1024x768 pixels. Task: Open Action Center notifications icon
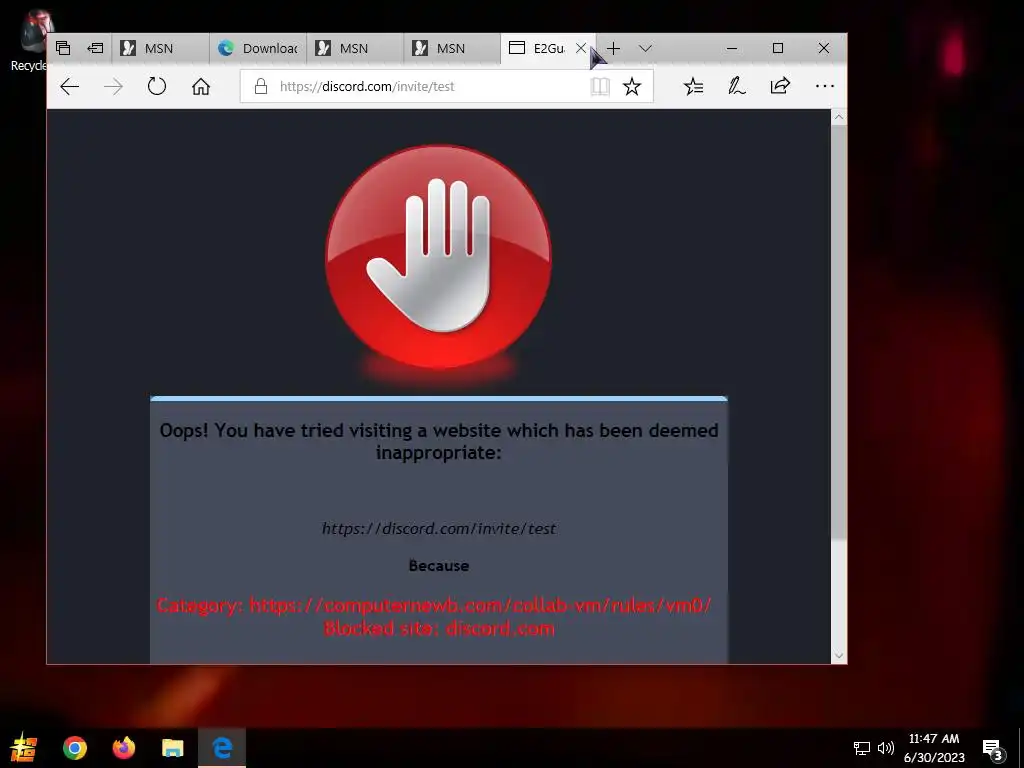992,749
